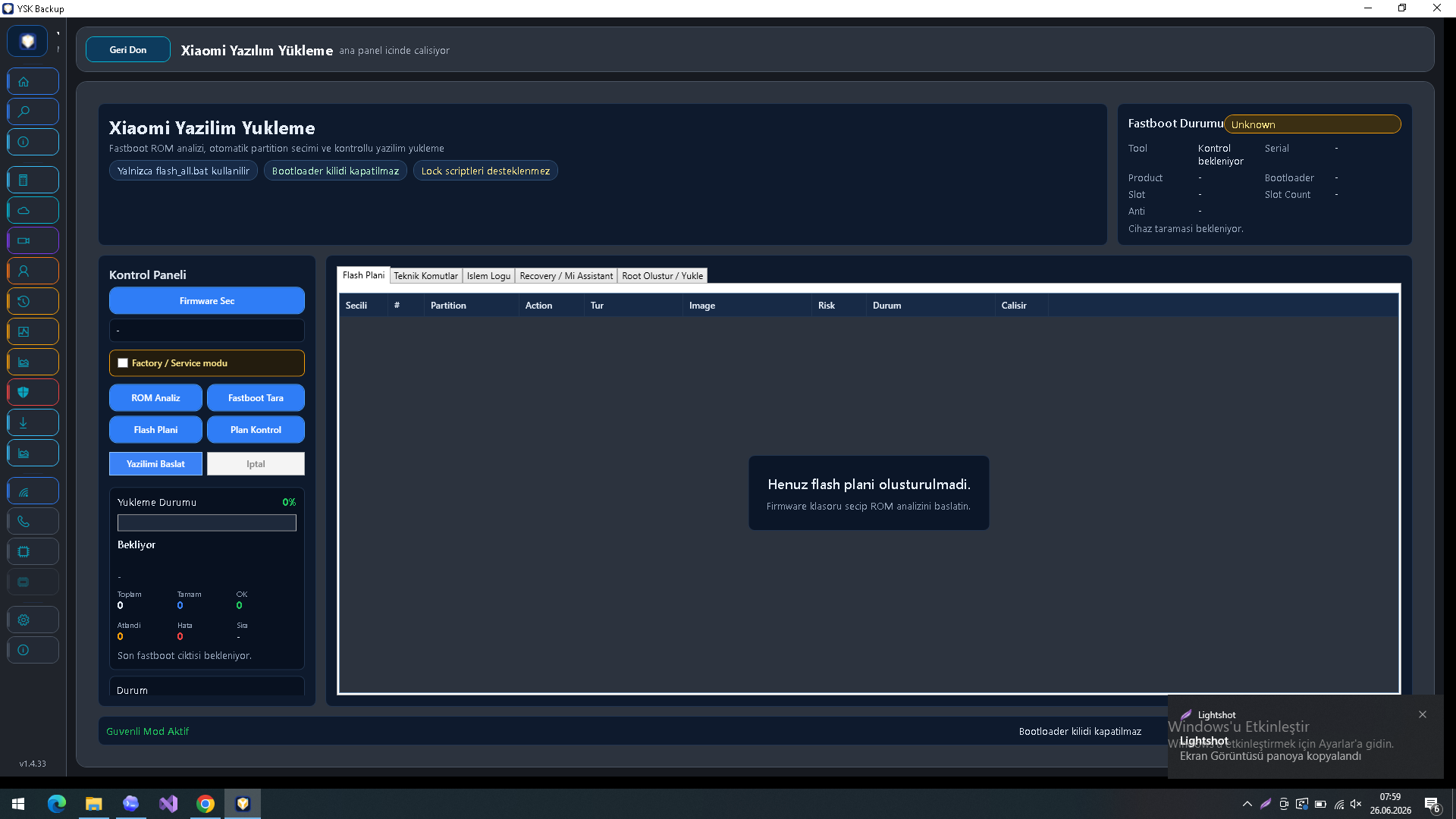Click the Durum column header in the table
The height and width of the screenshot is (819, 1456).
pos(930,306)
